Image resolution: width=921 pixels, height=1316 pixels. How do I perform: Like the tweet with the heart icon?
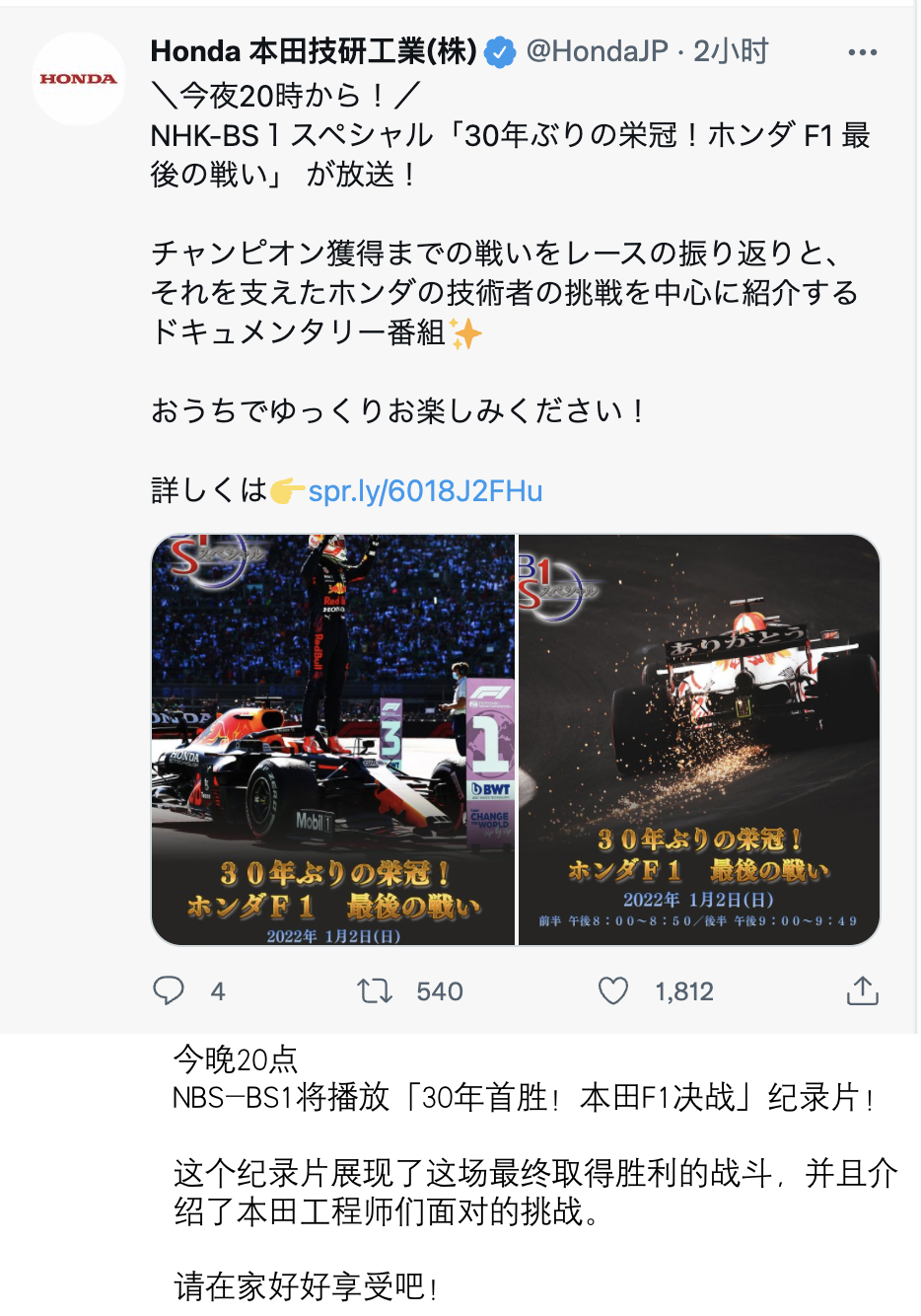pyautogui.click(x=613, y=990)
